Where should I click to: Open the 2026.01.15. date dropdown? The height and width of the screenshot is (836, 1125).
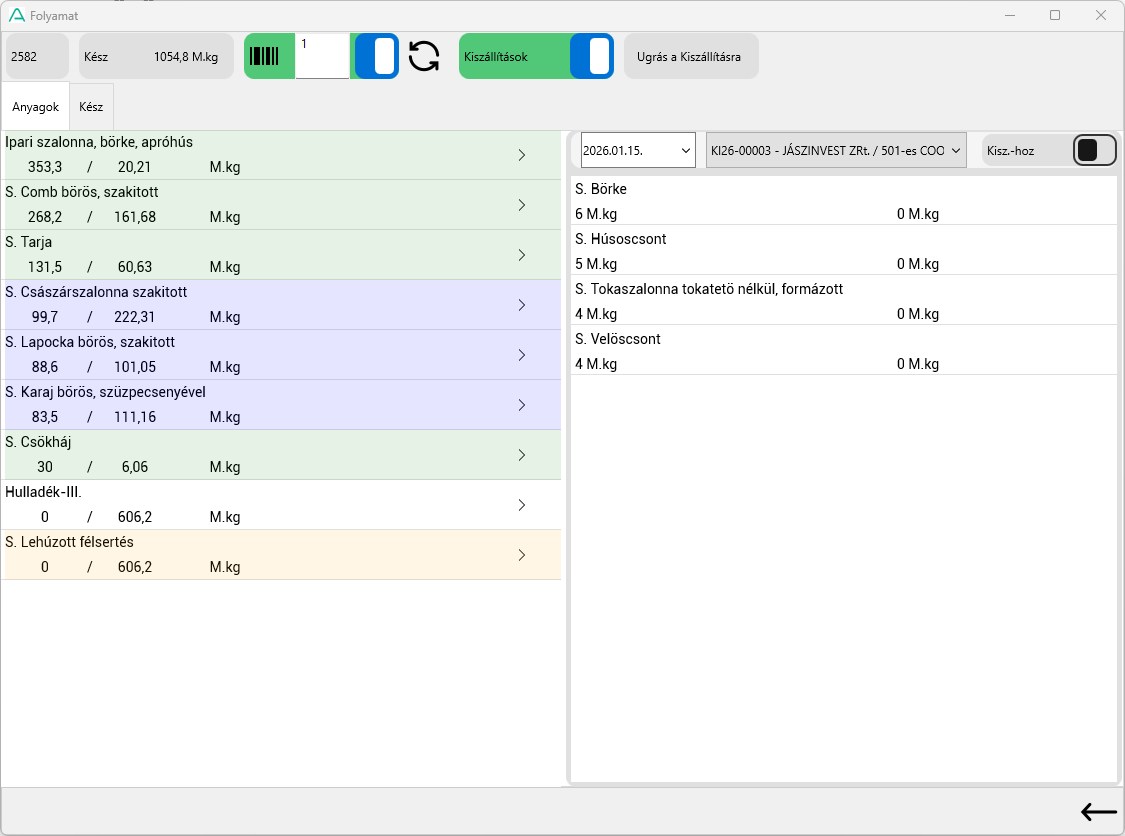click(x=638, y=150)
